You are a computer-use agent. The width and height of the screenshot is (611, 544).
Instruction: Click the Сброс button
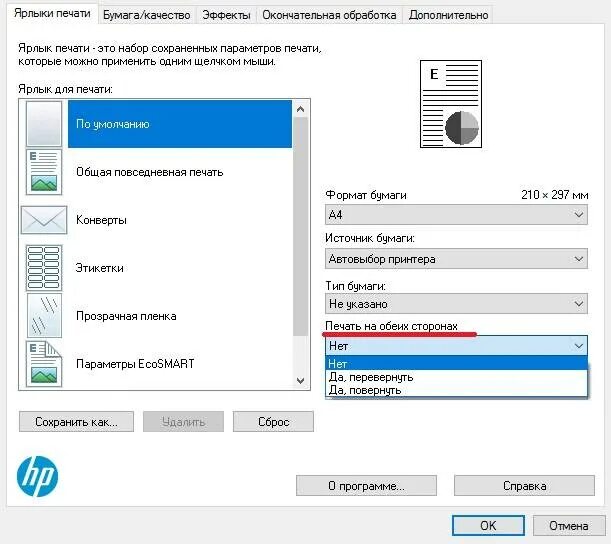pos(273,422)
